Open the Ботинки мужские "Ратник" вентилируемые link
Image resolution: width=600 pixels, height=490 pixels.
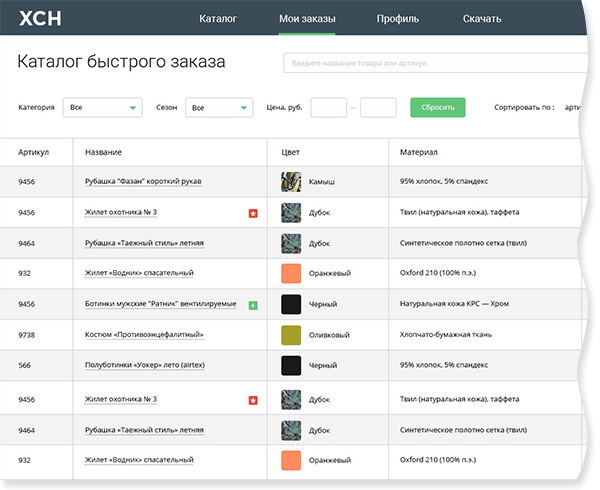[x=160, y=304]
